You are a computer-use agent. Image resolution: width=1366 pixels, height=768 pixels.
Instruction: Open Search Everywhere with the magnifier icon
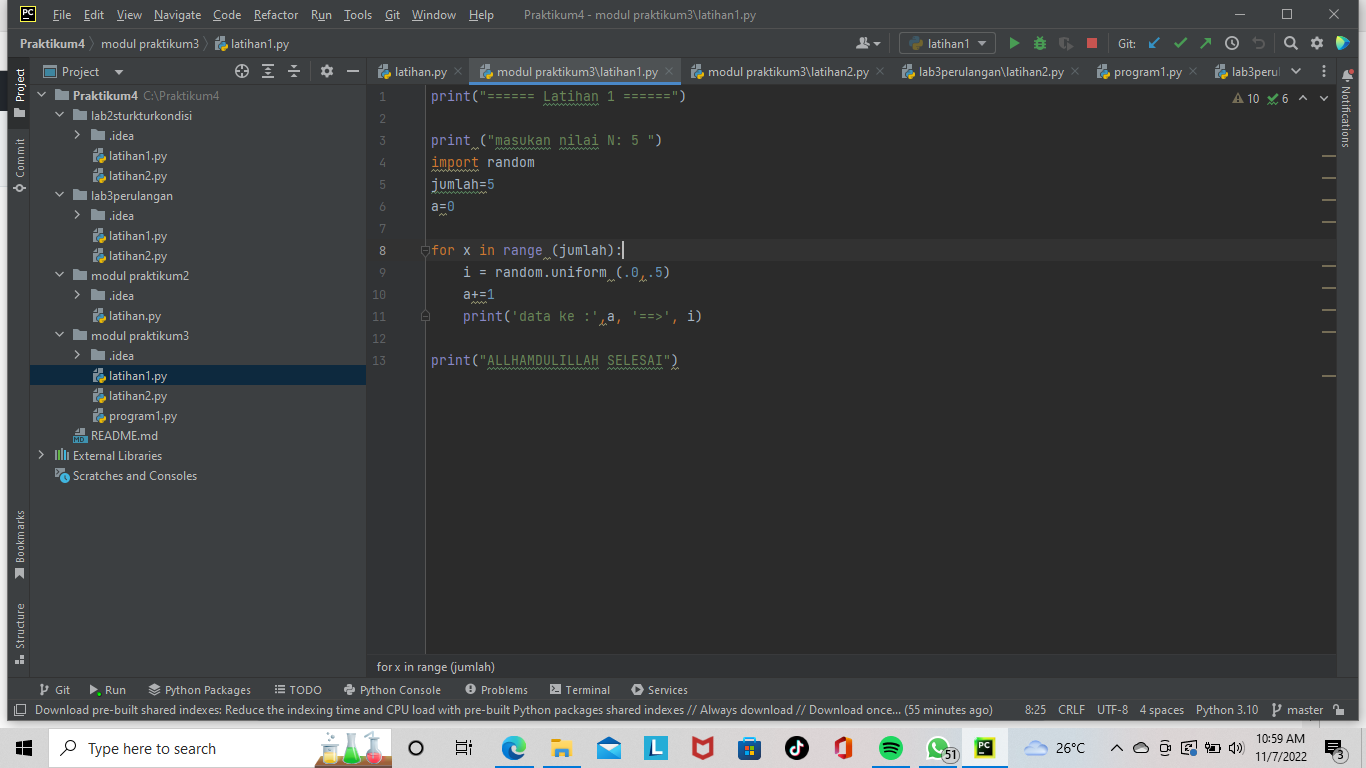click(1291, 43)
